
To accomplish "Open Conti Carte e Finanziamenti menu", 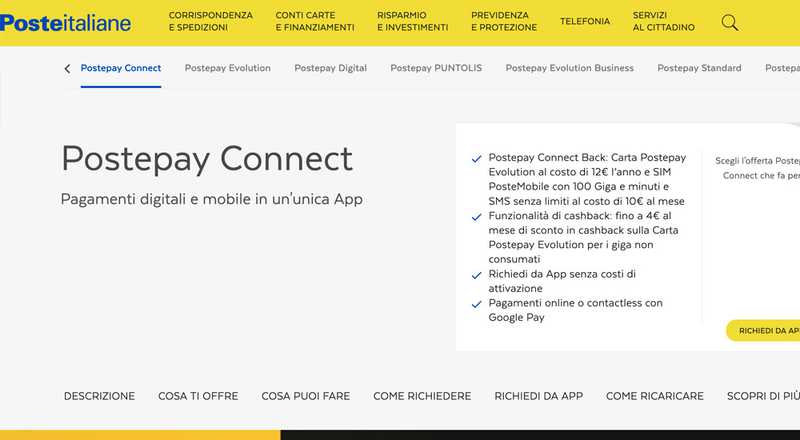I will (x=315, y=21).
